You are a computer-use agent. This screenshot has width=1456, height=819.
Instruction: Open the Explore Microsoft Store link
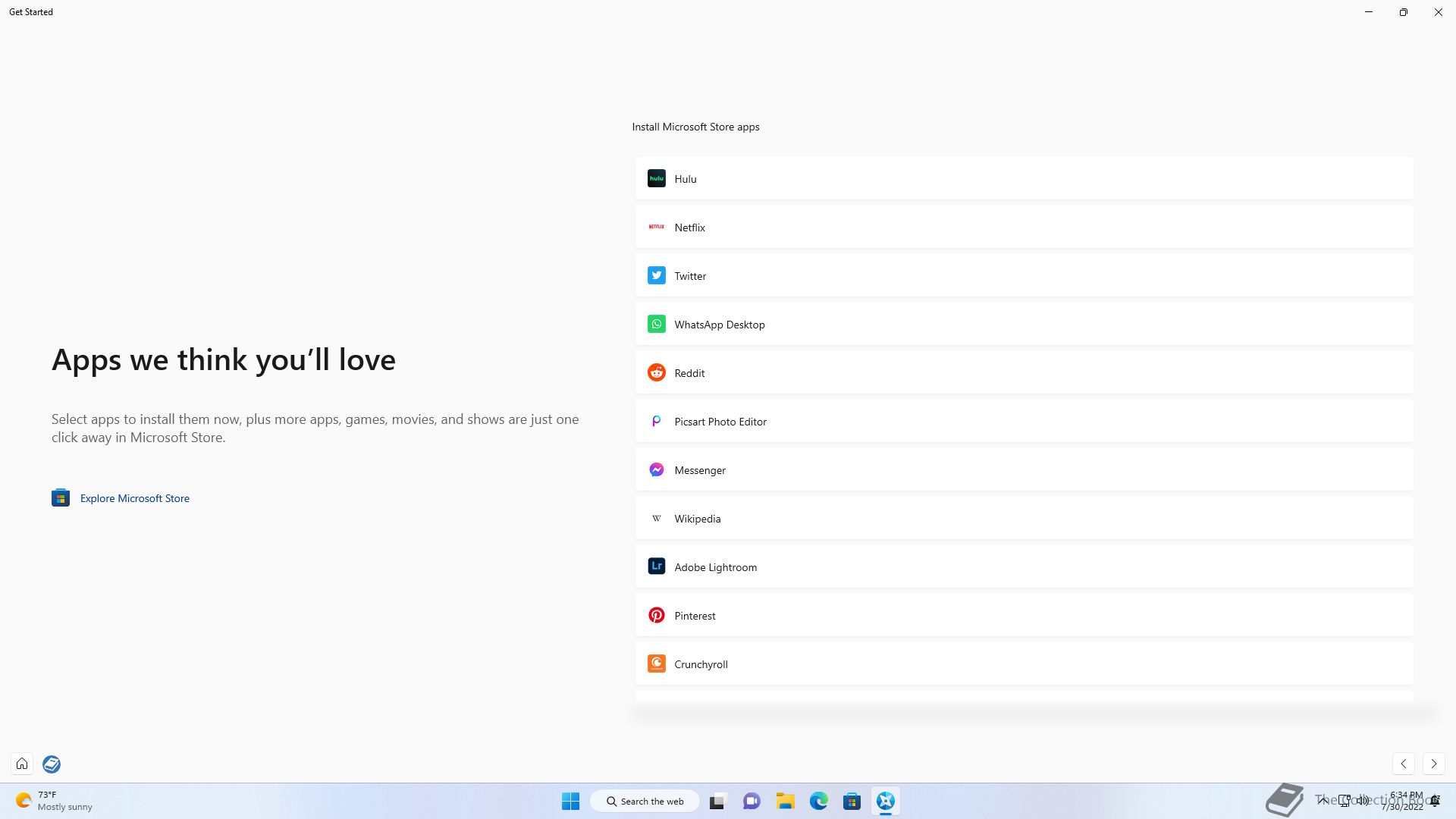coord(135,498)
